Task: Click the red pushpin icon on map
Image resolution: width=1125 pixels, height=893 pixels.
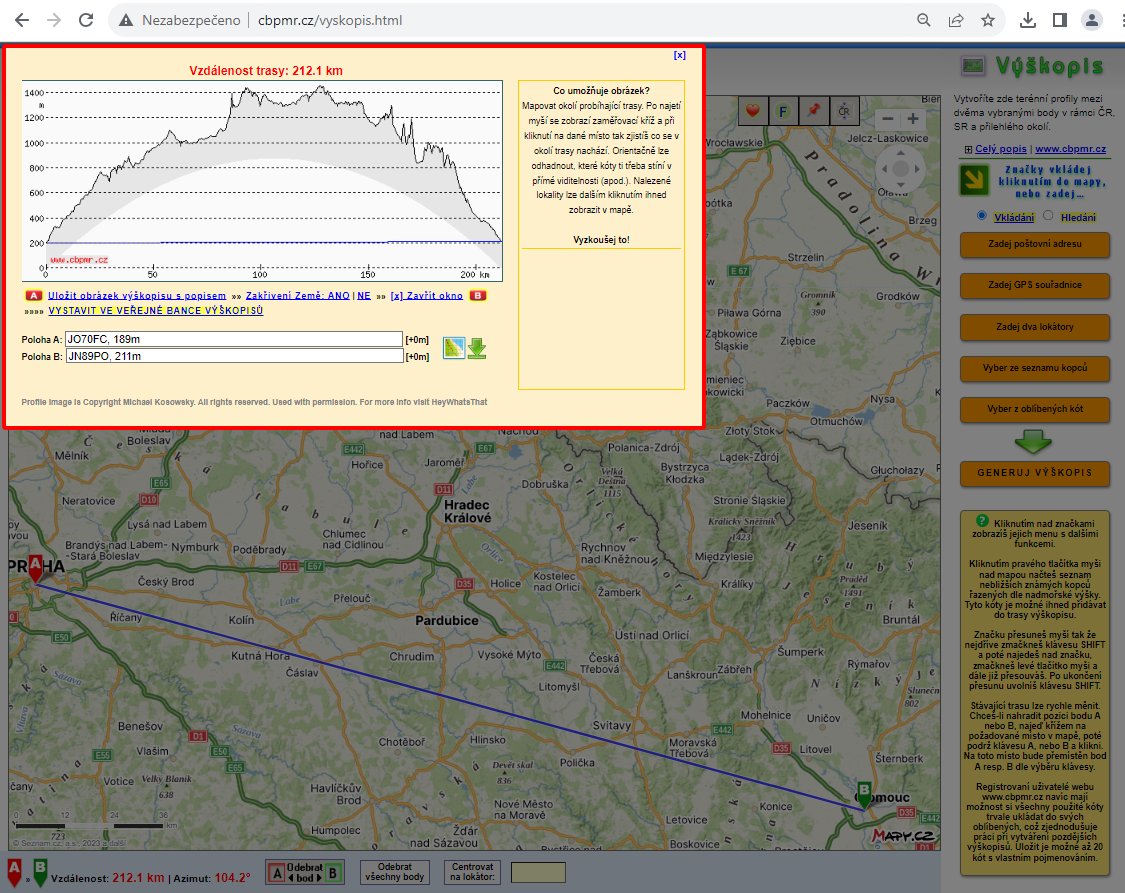Action: click(x=814, y=111)
